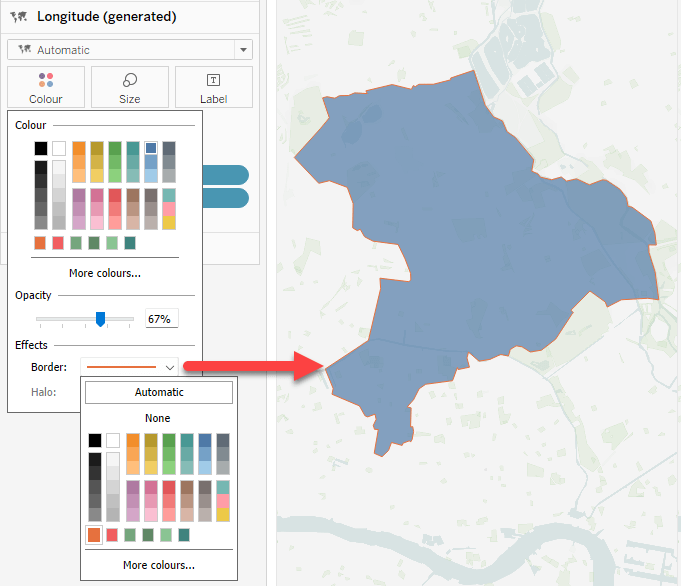Pick the black swatch in the Colour panel
The height and width of the screenshot is (586, 681).
pos(41,148)
